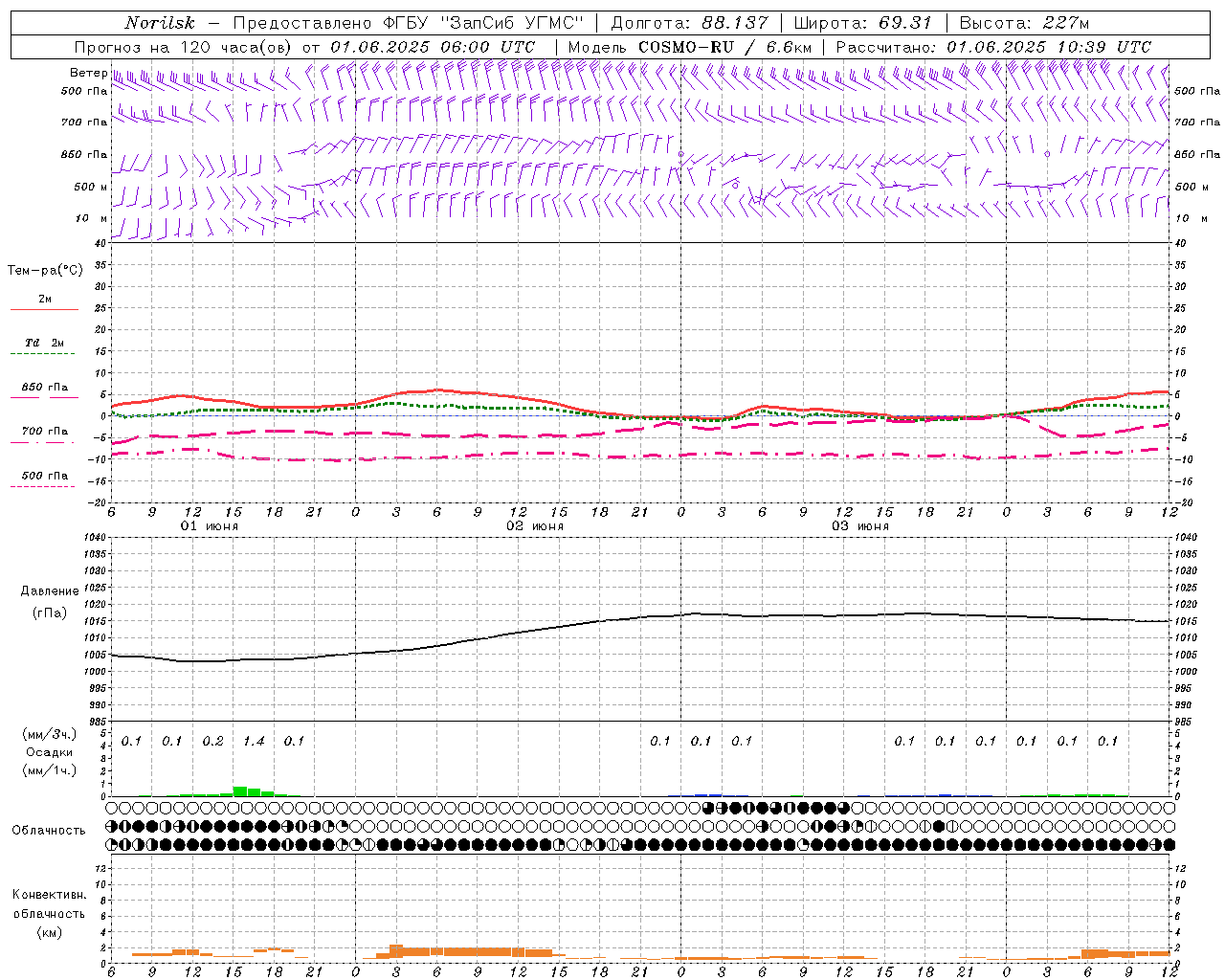Click the 1.4 precipitation value
Image resolution: width=1225 pixels, height=980 pixels.
tap(254, 741)
